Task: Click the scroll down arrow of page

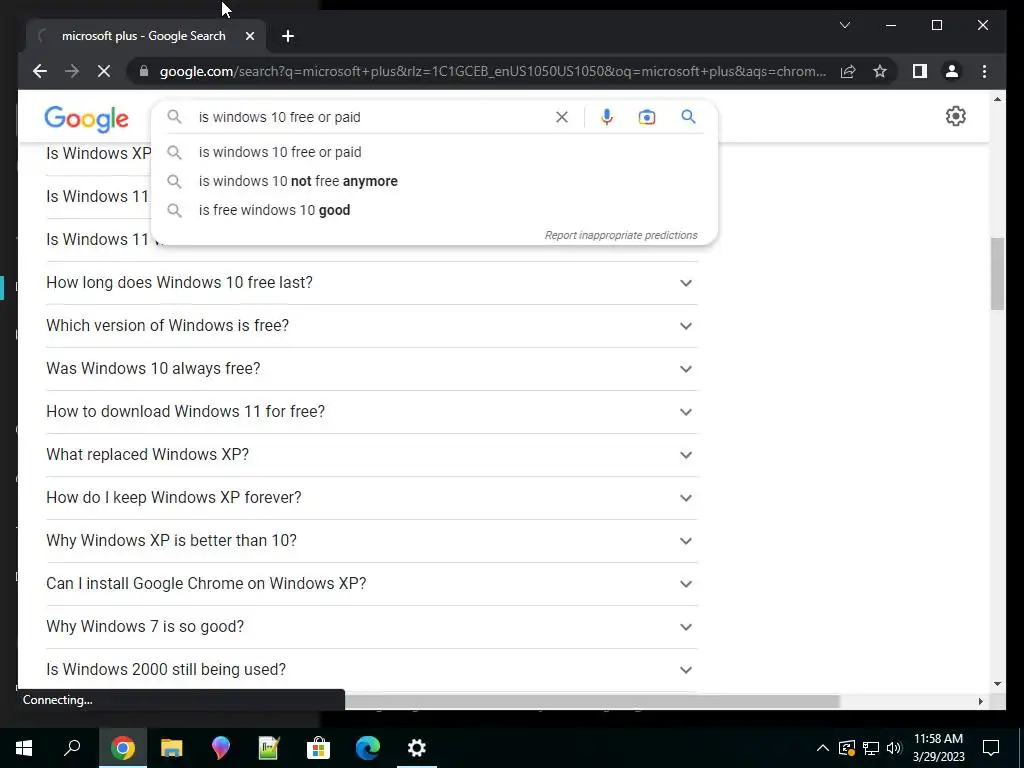Action: pos(997,684)
